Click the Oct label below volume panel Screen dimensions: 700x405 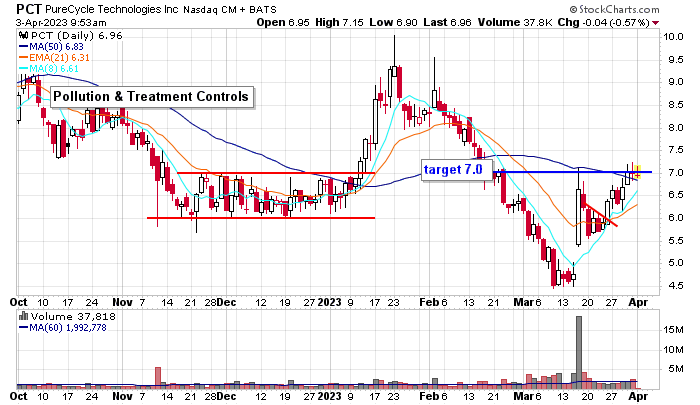pyautogui.click(x=18, y=397)
